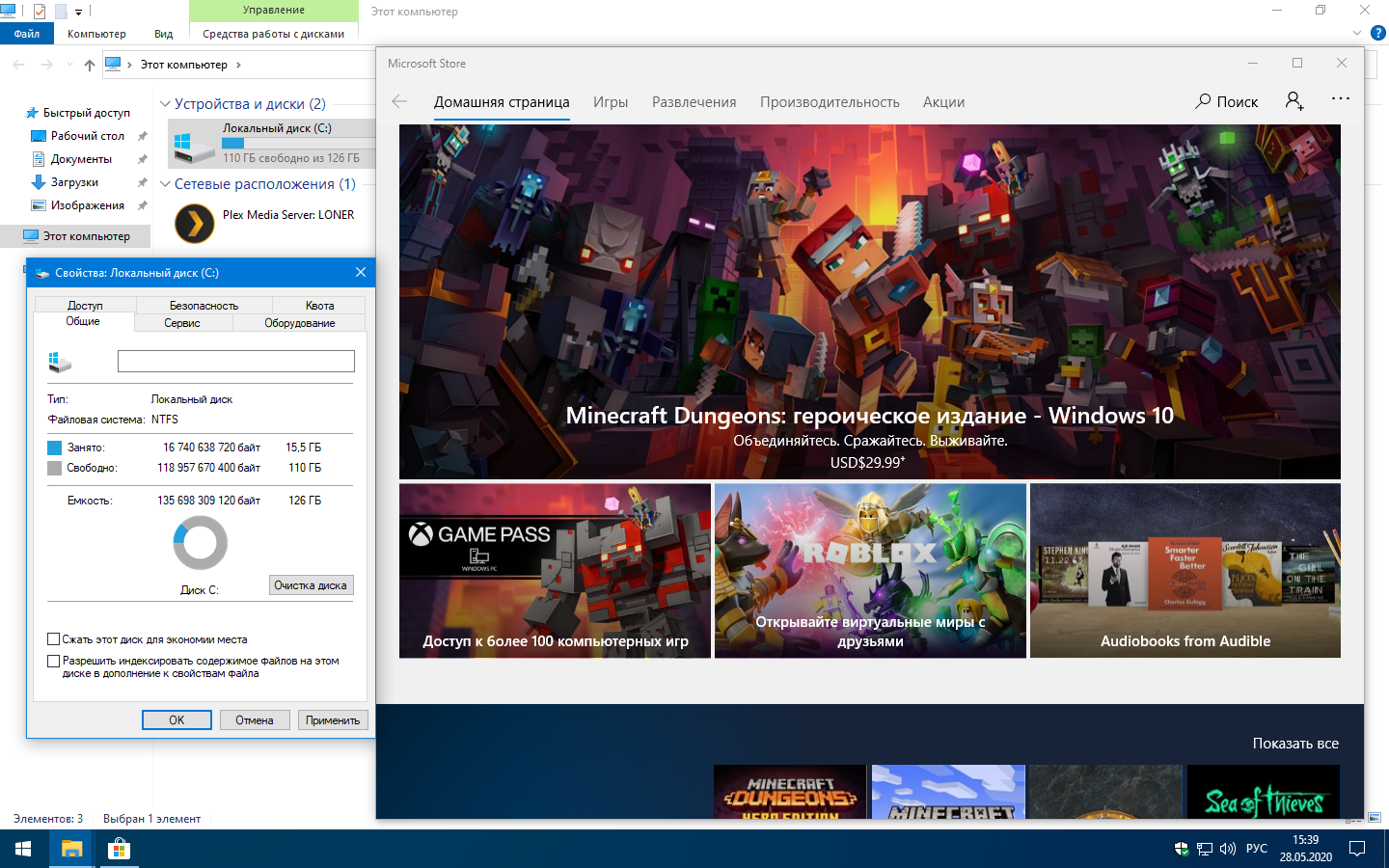The height and width of the screenshot is (868, 1389).
Task: Switch to large thumbnails view icon in Explorer
Action: tap(1375, 818)
